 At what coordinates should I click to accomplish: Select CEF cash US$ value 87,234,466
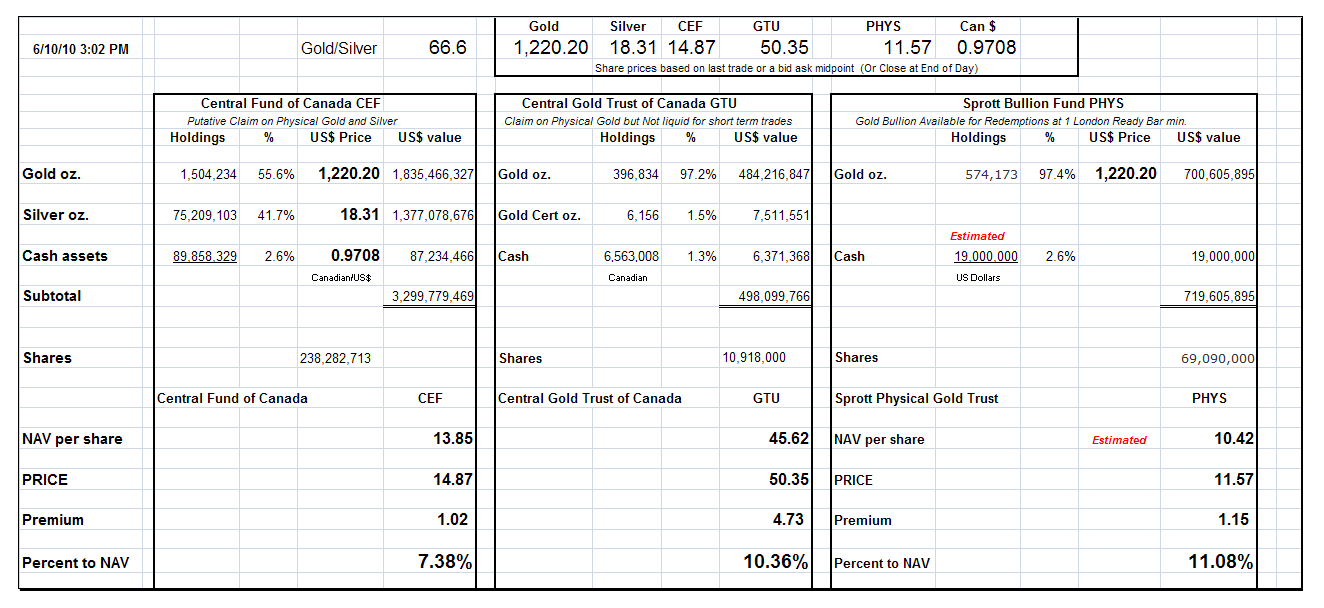click(x=441, y=257)
